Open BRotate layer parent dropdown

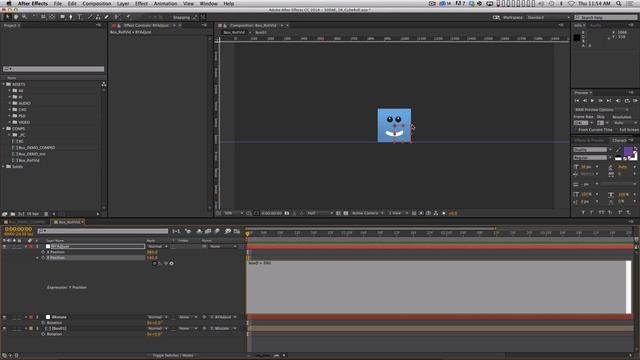224,317
